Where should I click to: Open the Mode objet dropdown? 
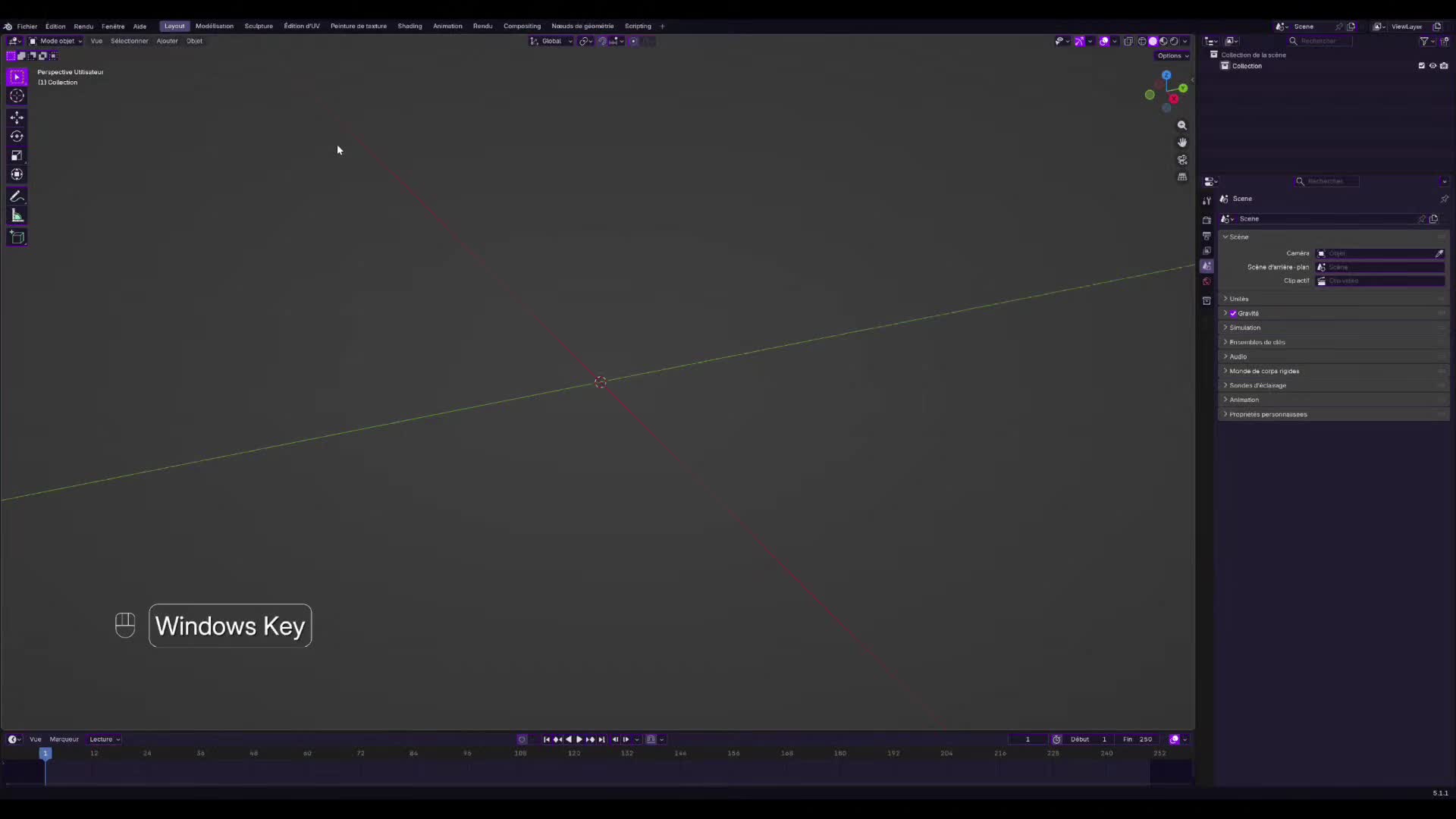55,41
